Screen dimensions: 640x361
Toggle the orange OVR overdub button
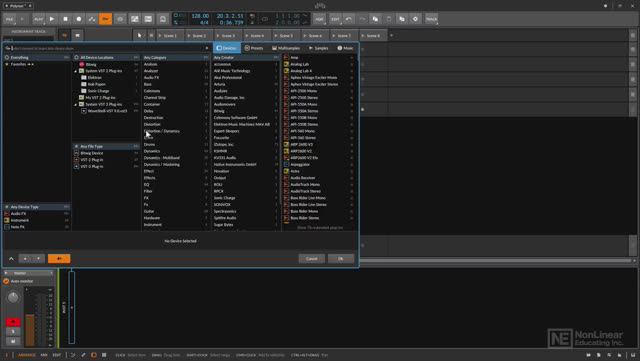coord(105,19)
